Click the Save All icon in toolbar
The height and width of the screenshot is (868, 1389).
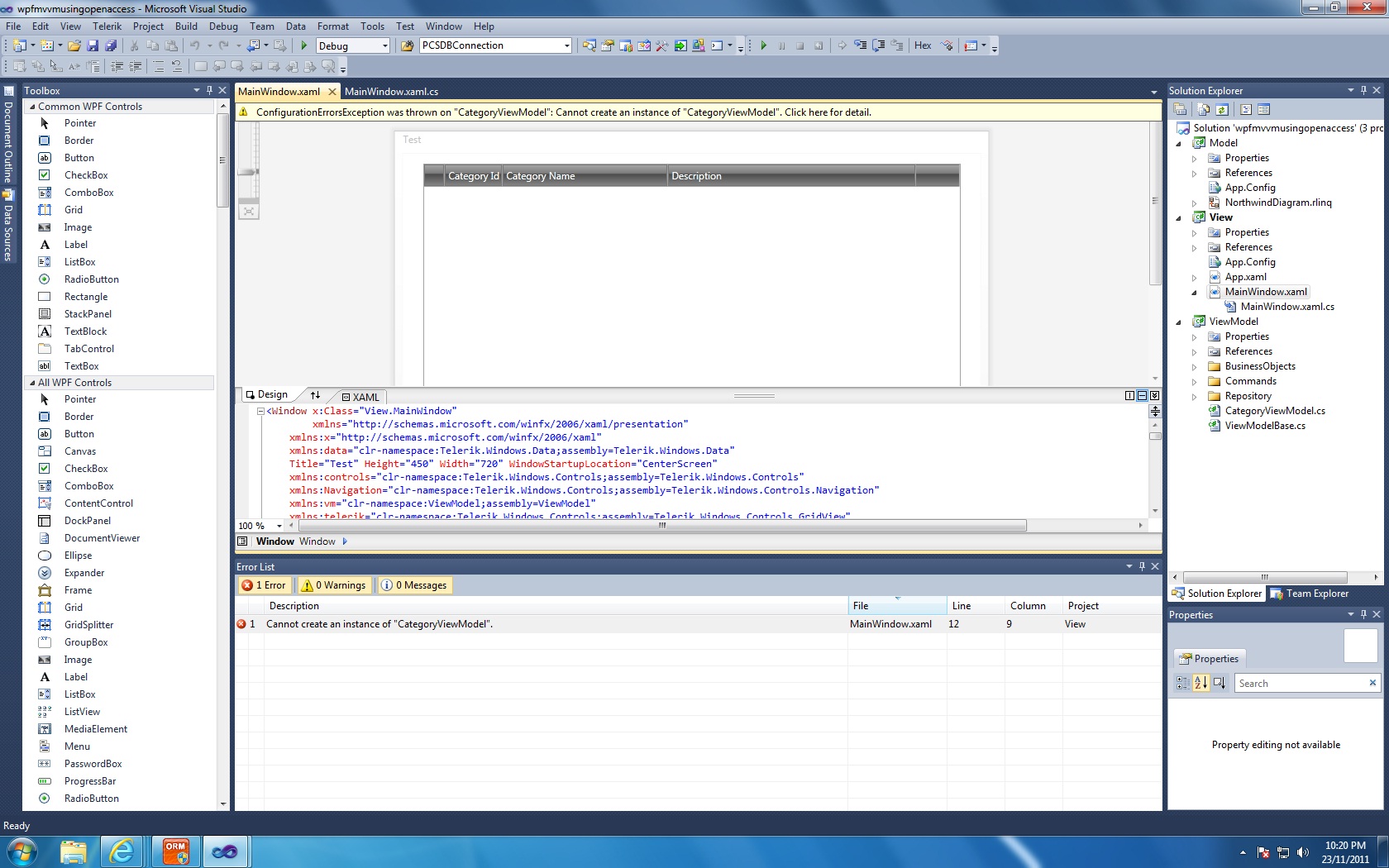[x=110, y=45]
